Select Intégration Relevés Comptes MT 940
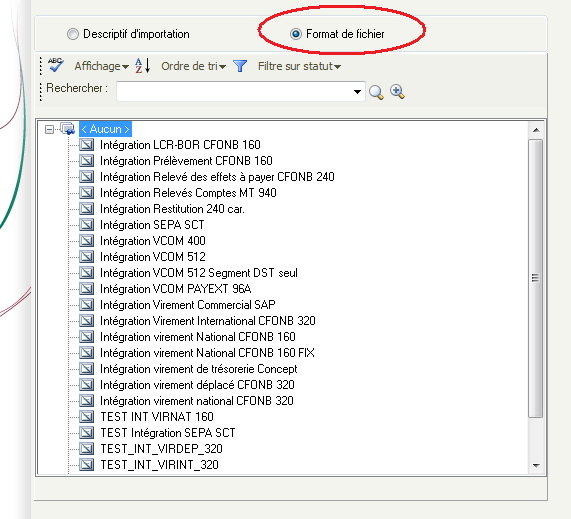This screenshot has width=571, height=519. pyautogui.click(x=188, y=193)
